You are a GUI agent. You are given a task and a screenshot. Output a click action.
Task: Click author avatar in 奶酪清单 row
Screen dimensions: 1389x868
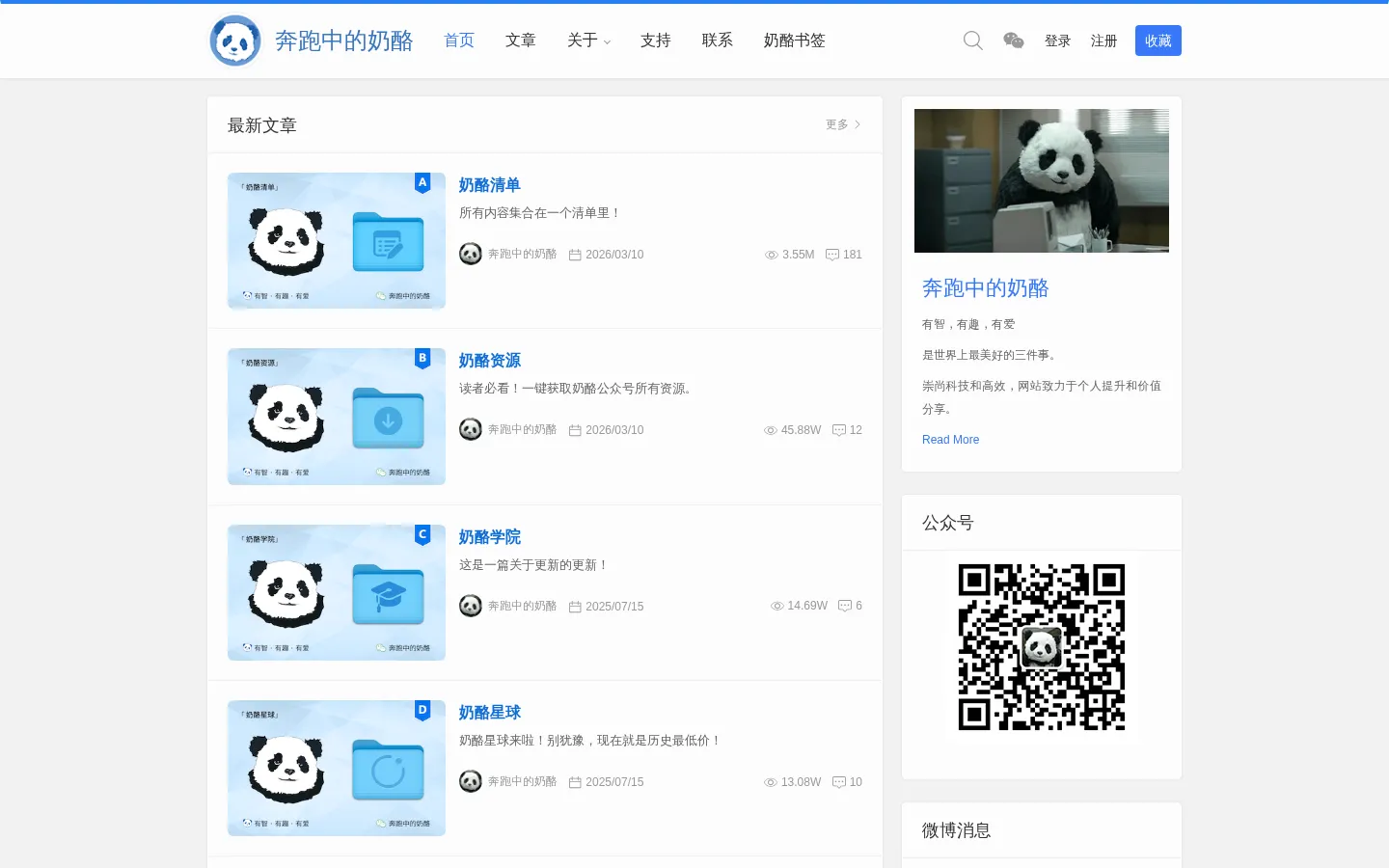click(471, 254)
